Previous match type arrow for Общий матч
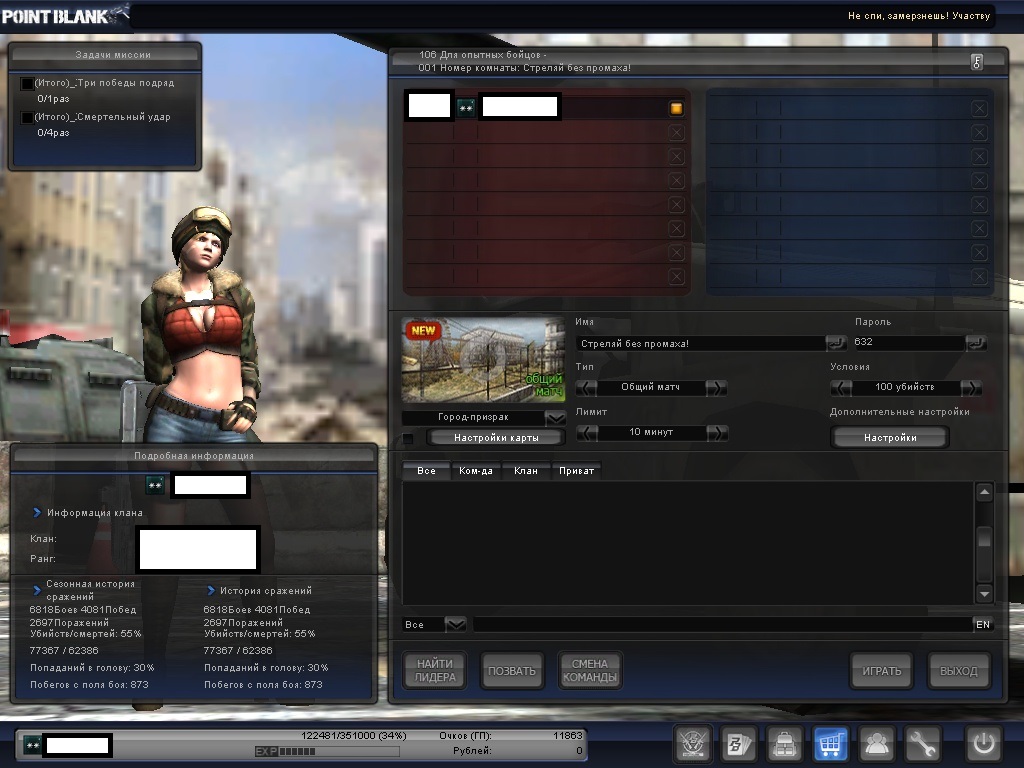This screenshot has height=768, width=1024. click(586, 388)
